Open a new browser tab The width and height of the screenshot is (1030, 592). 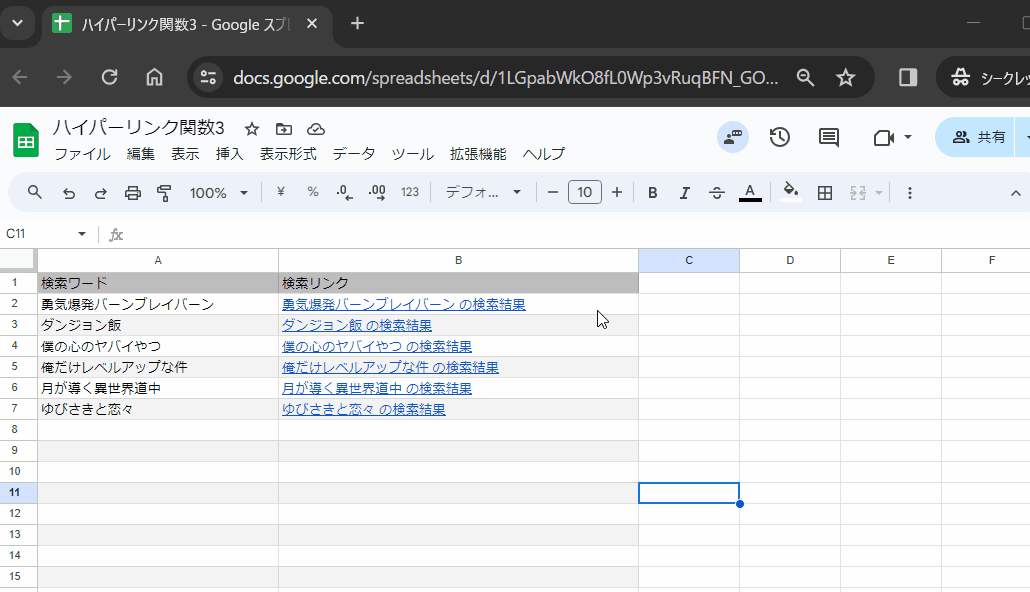coord(357,24)
